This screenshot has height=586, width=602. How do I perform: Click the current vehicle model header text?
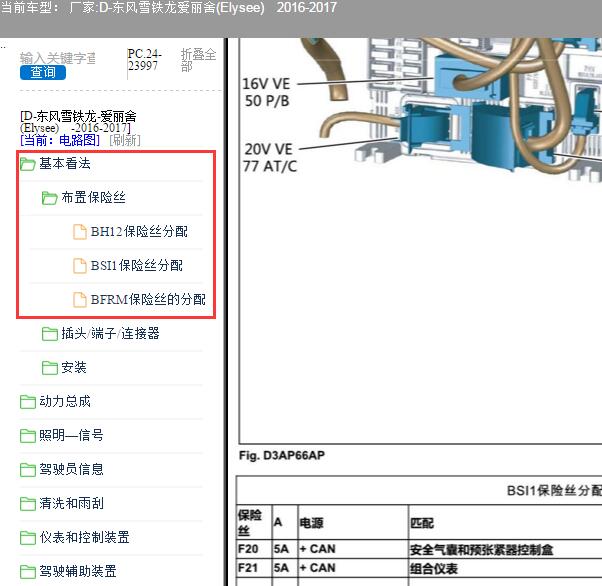[169, 8]
